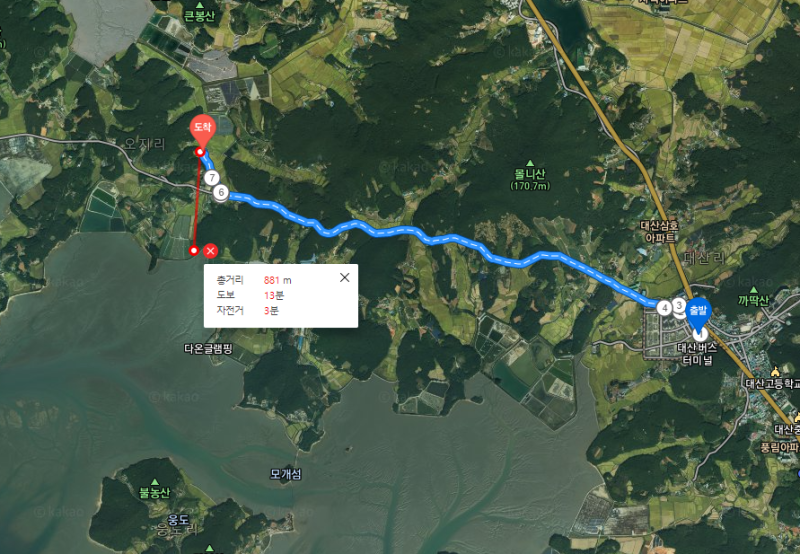This screenshot has height=554, width=800.
Task: Open the 다온글램핑 place label
Action: 208,349
